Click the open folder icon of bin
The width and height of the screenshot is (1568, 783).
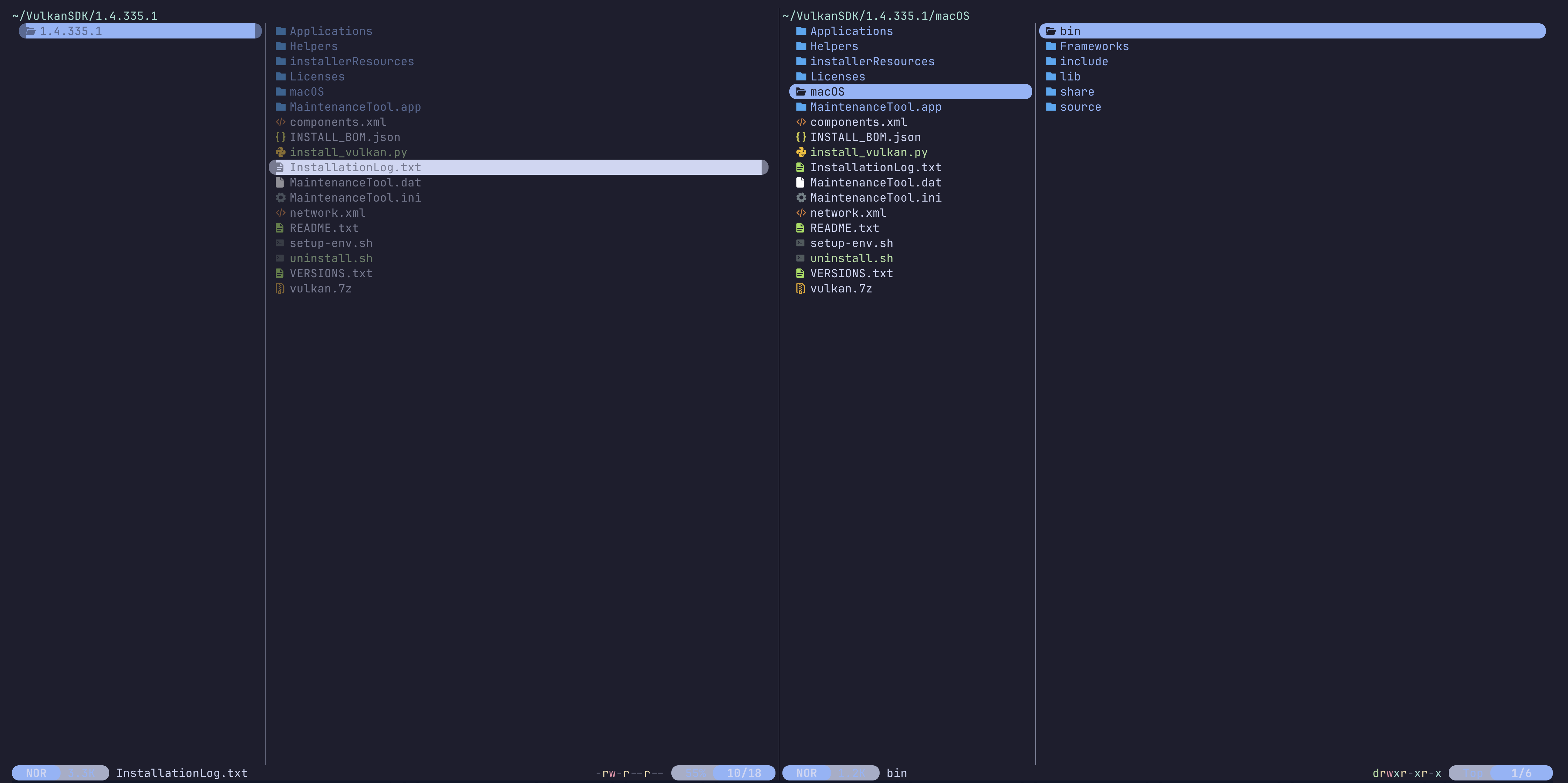1051,31
